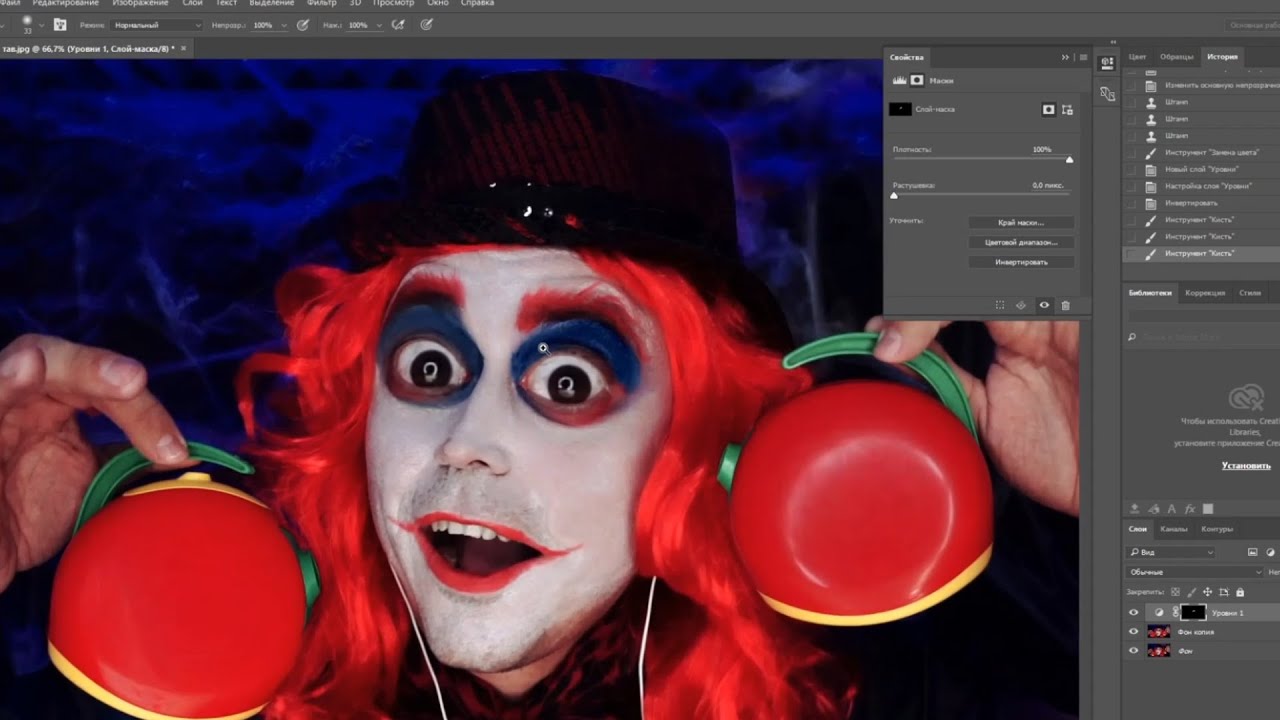Viewport: 1280px width, 720px height.
Task: Hide the Уровни 1 layer
Action: (x=1133, y=612)
